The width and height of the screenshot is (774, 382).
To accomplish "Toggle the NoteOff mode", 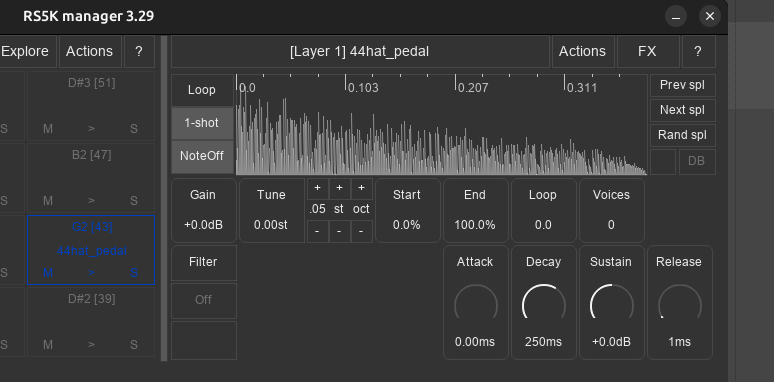I will point(202,156).
